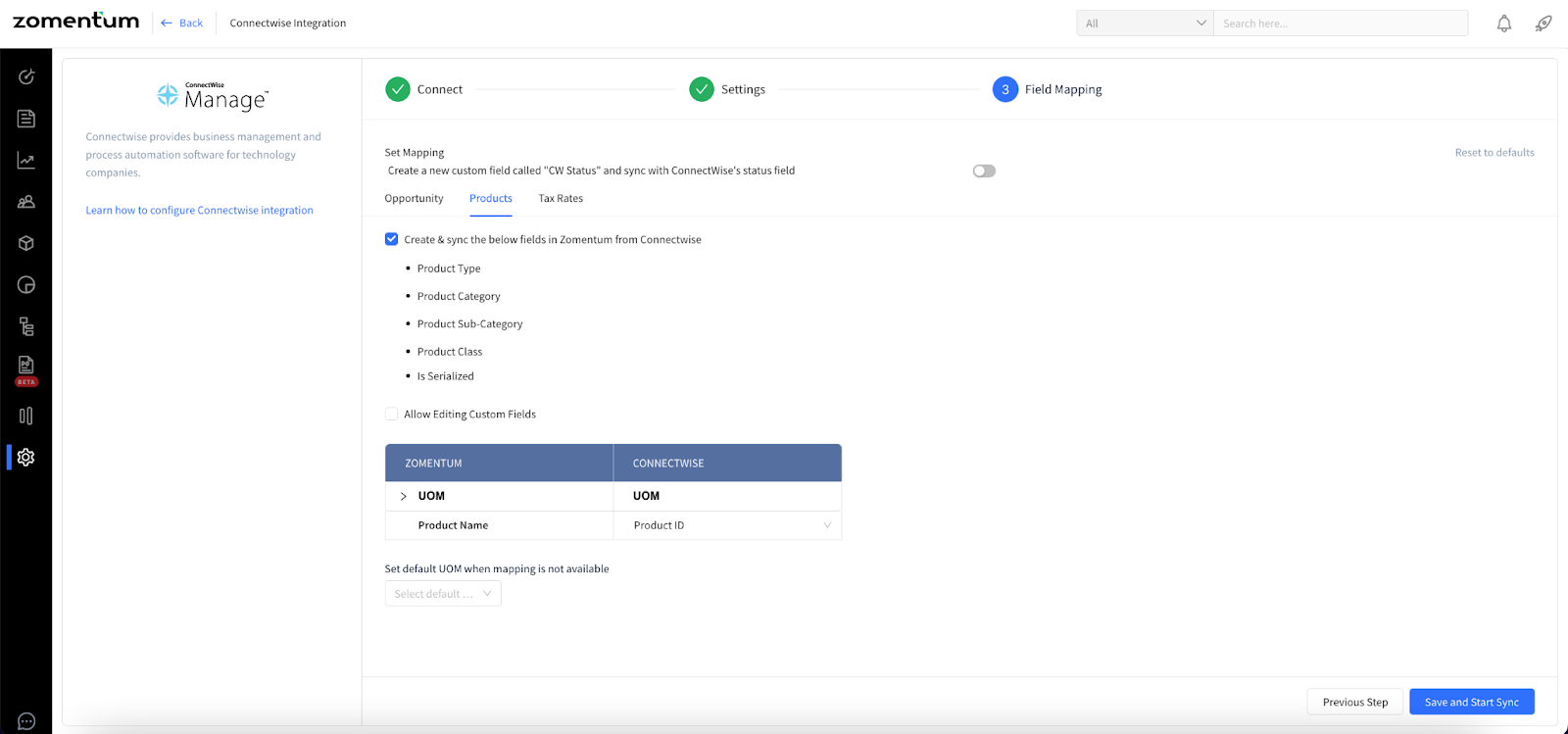Open Learn how to configure Connectwise link
1568x734 pixels.
(199, 210)
